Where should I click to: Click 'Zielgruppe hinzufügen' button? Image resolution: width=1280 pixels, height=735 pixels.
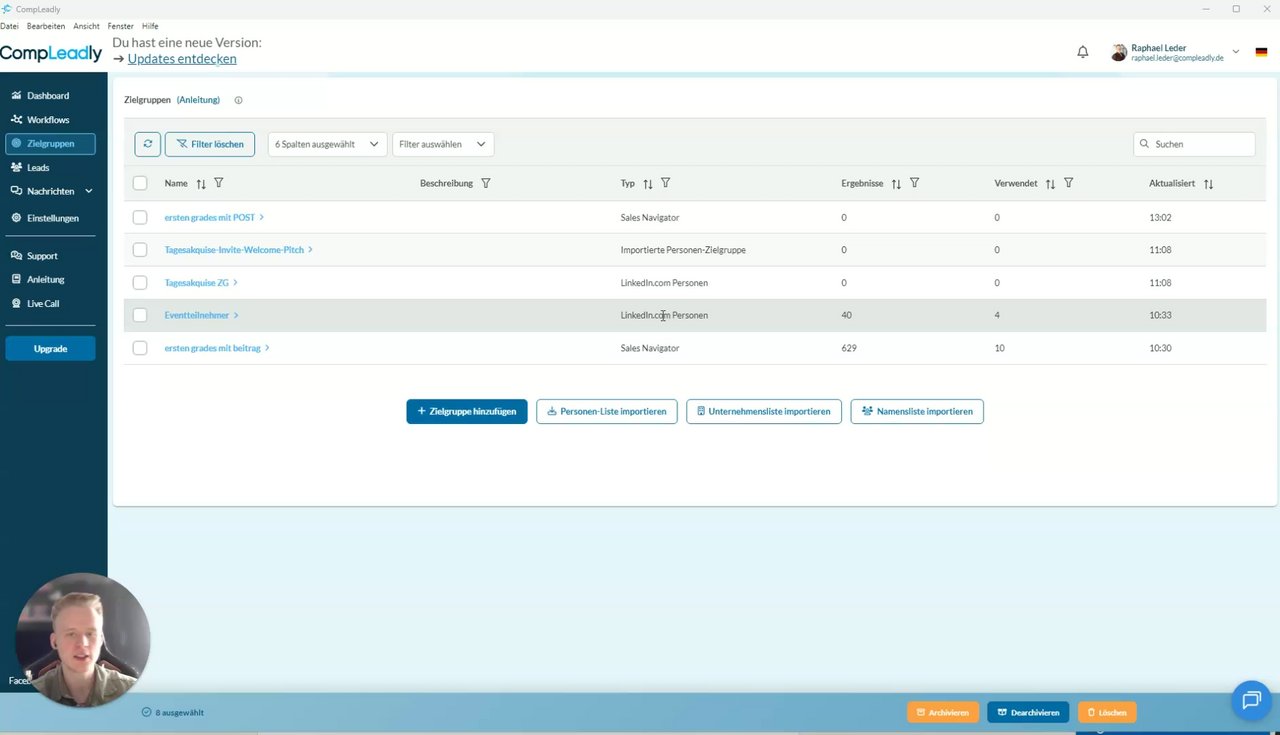[467, 411]
